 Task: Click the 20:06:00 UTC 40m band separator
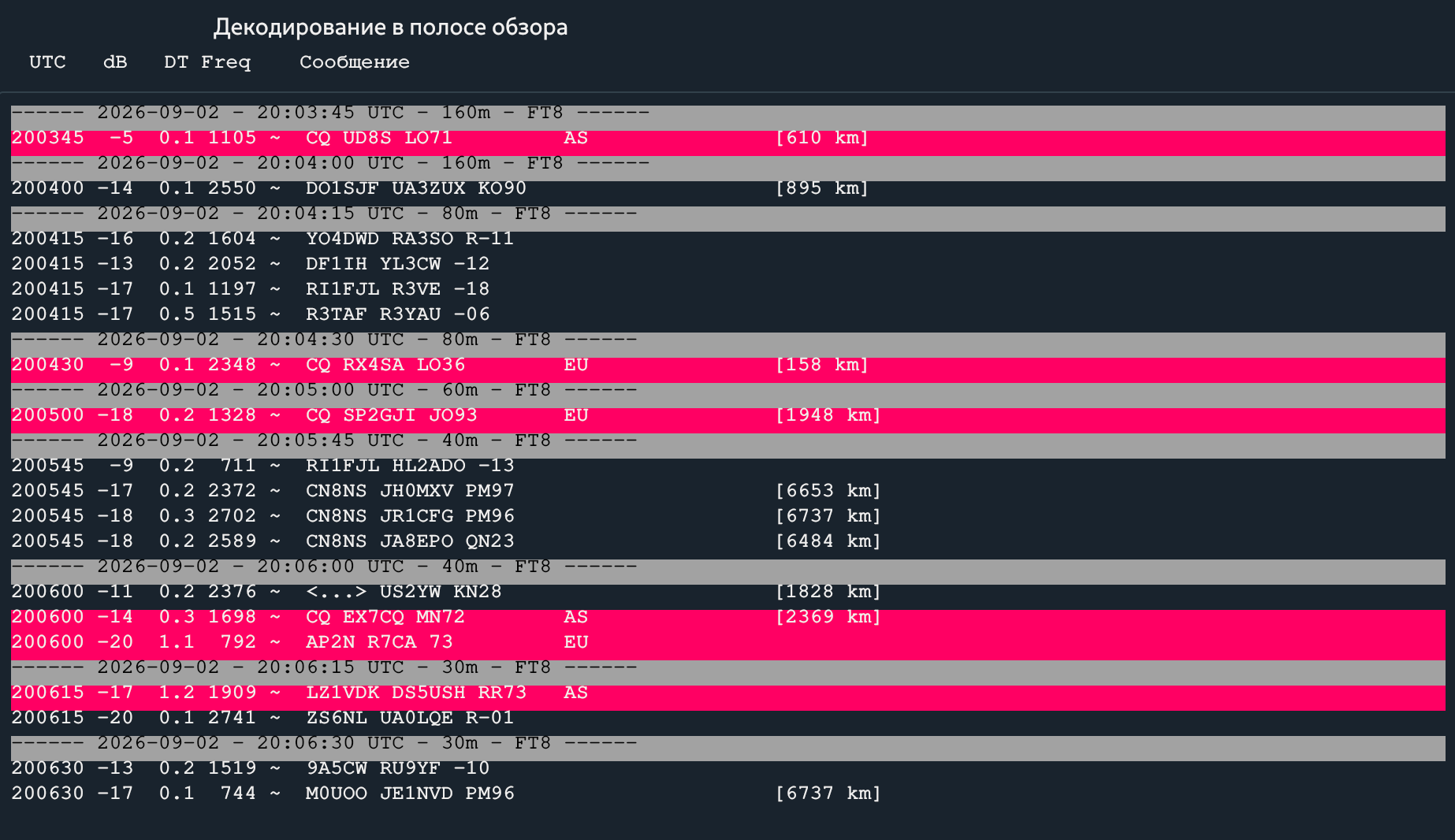click(x=727, y=567)
